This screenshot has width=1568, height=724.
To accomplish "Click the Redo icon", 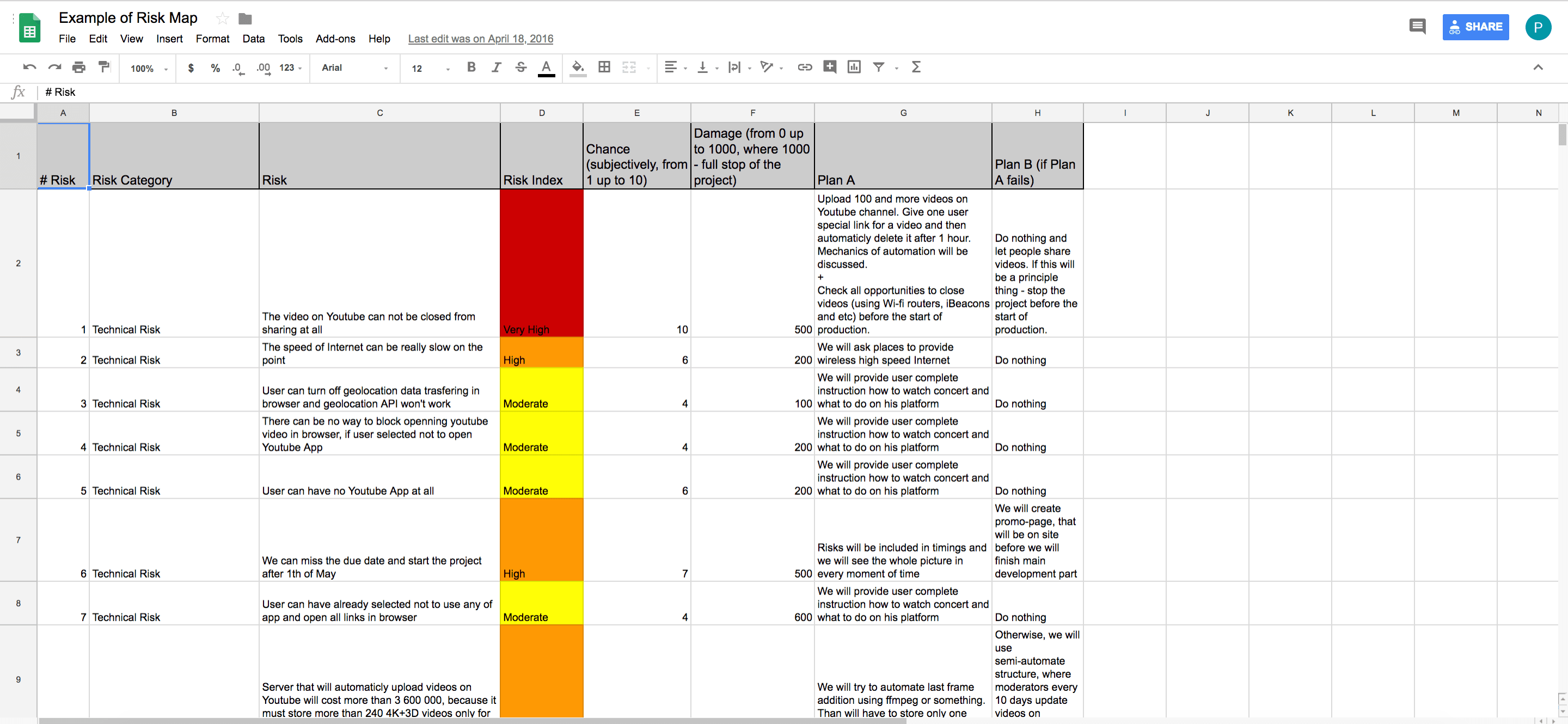I will 55,68.
